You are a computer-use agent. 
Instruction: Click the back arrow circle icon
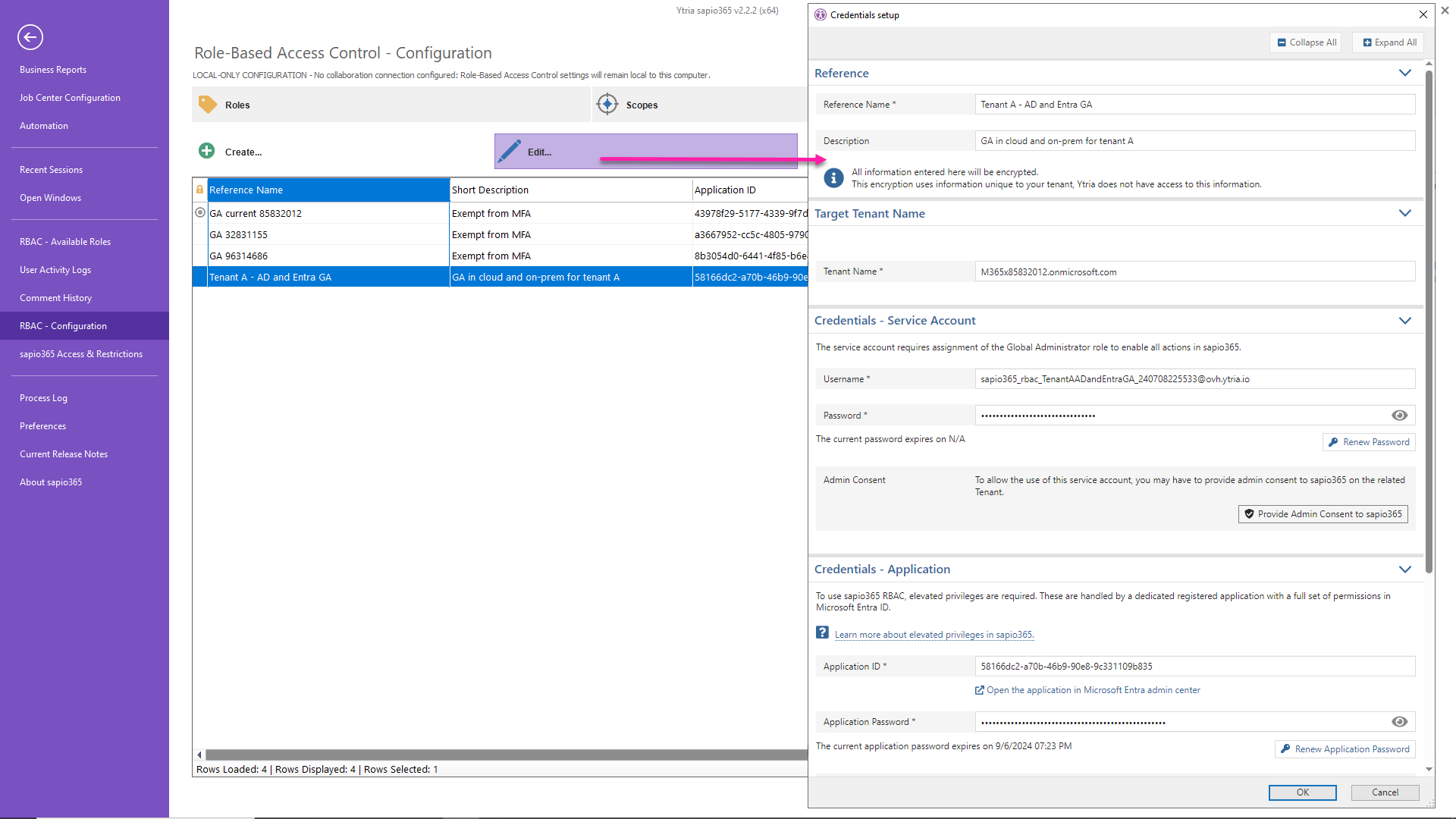(x=30, y=37)
